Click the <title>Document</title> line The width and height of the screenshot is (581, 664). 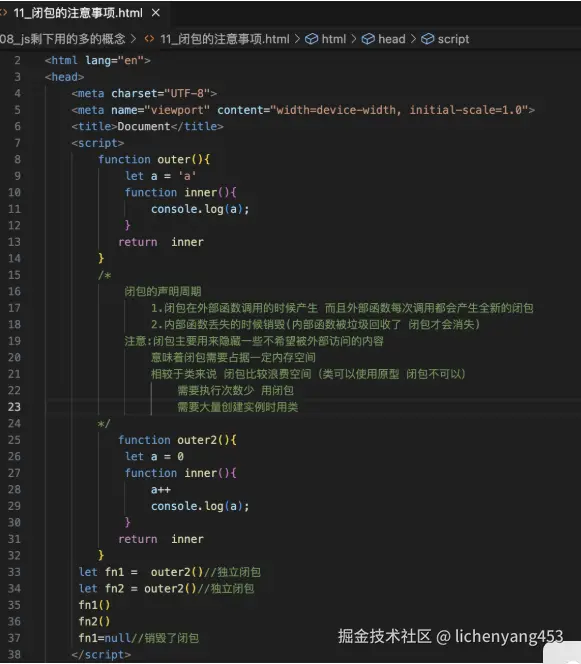point(147,127)
